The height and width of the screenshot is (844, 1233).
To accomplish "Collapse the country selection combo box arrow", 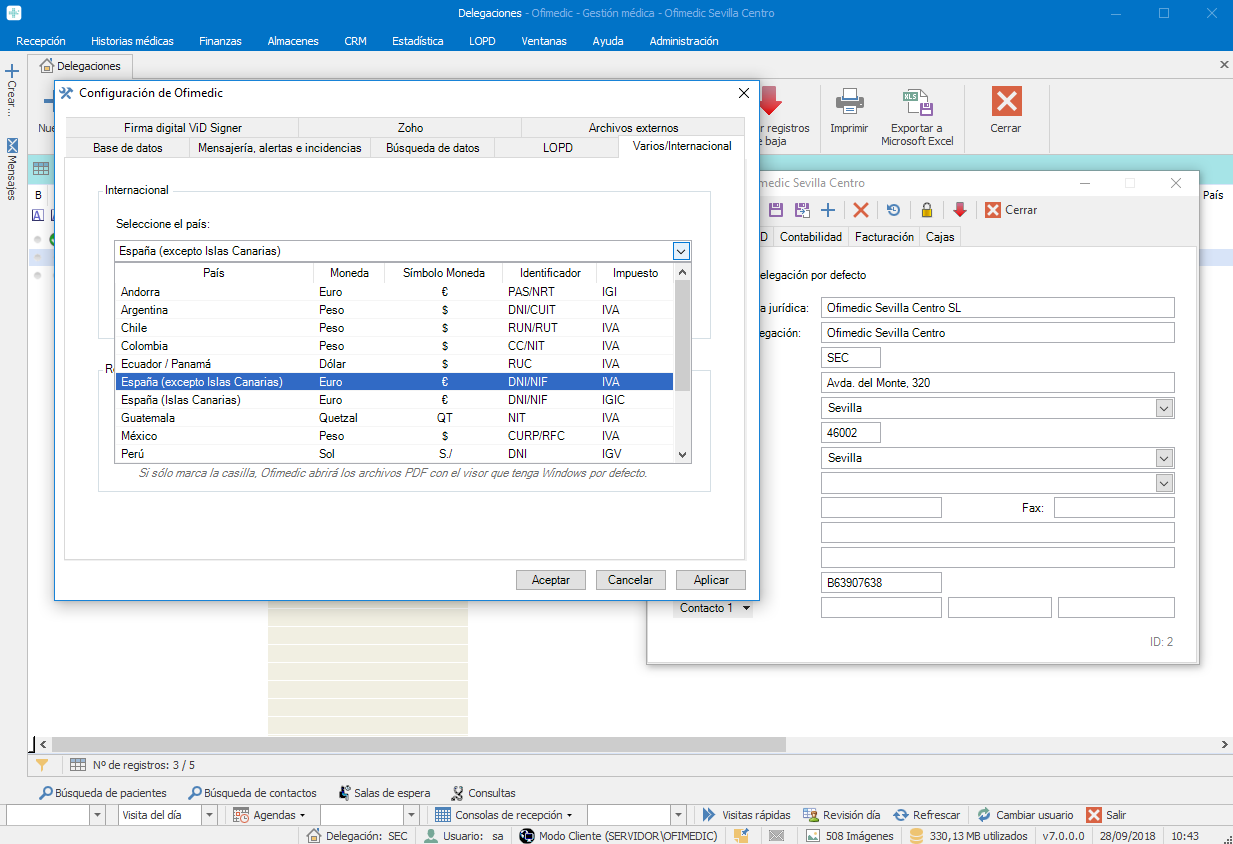I will [x=681, y=251].
